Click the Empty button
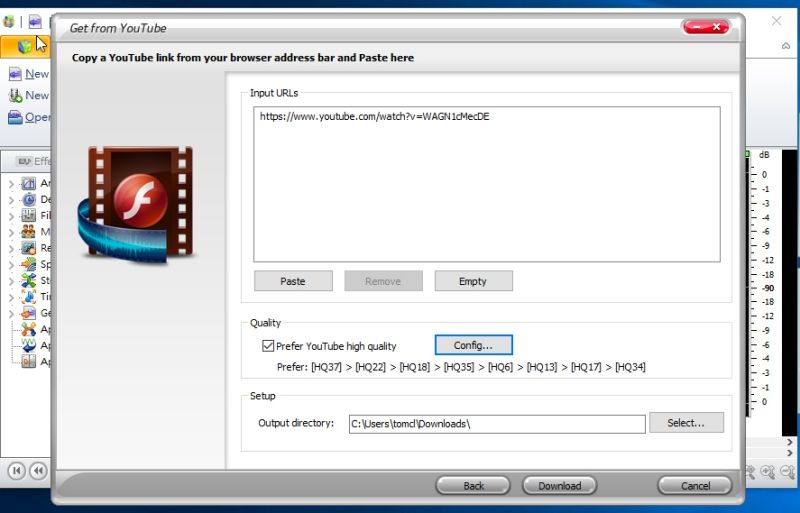The height and width of the screenshot is (513, 800). click(473, 281)
